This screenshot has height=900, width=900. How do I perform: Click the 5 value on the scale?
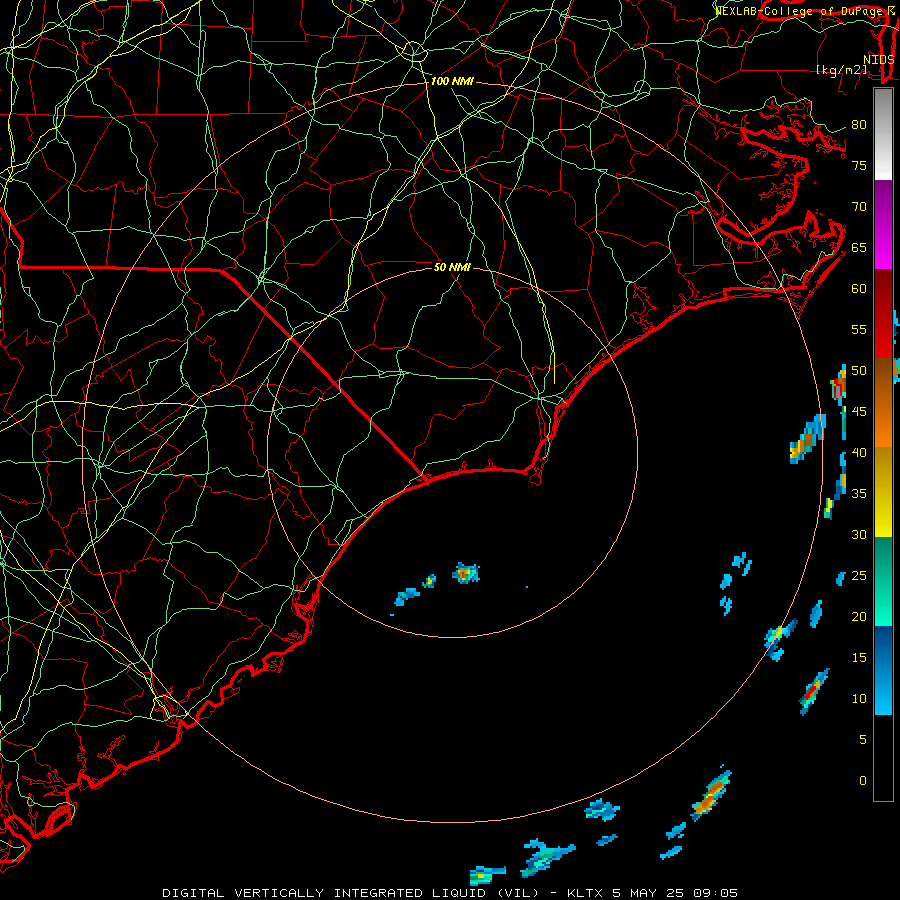click(863, 740)
